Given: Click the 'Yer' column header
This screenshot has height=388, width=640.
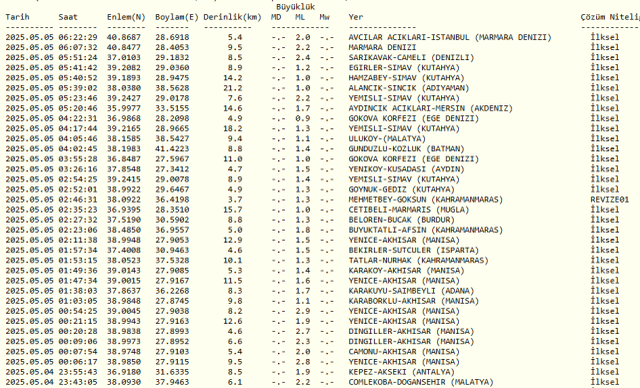Looking at the screenshot, I should click(x=356, y=17).
